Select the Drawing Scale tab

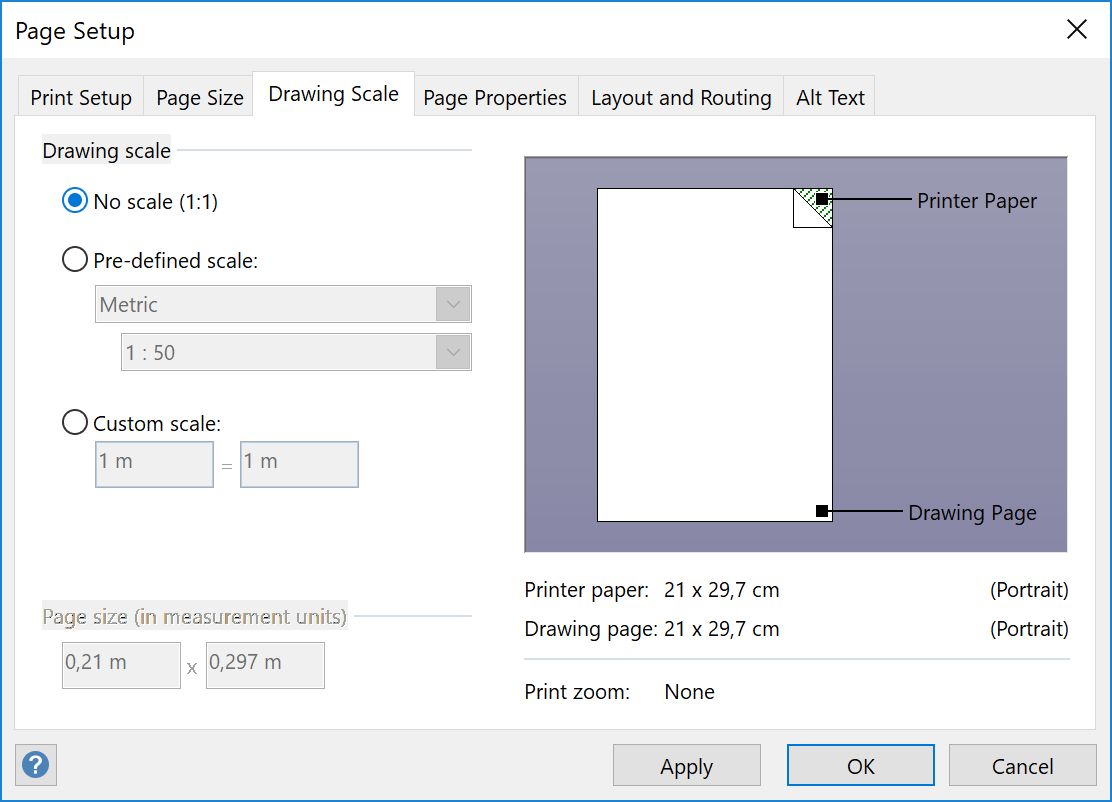(333, 94)
